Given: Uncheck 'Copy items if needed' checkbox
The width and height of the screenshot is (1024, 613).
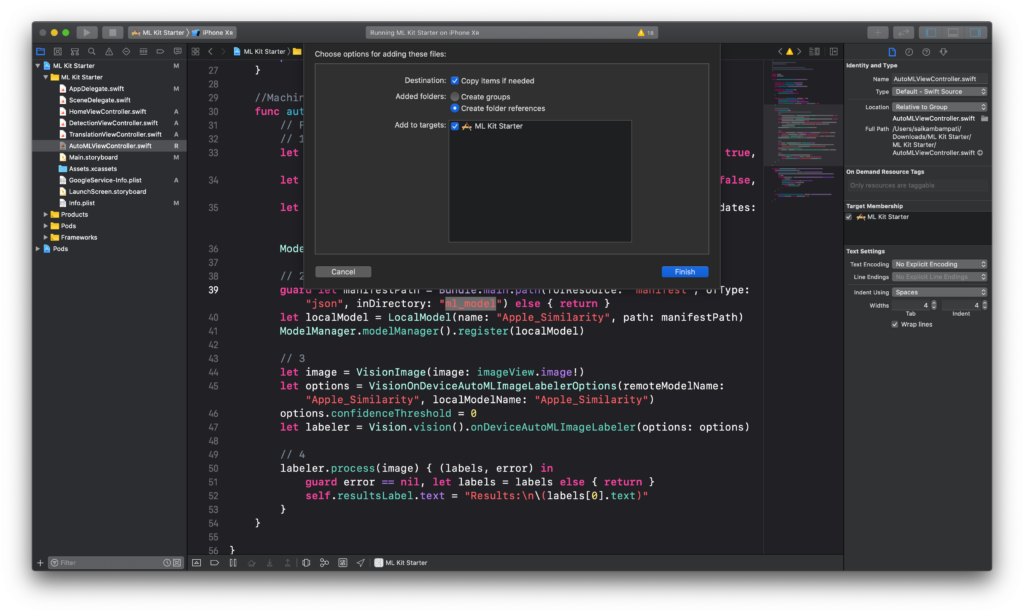Looking at the screenshot, I should click(455, 81).
